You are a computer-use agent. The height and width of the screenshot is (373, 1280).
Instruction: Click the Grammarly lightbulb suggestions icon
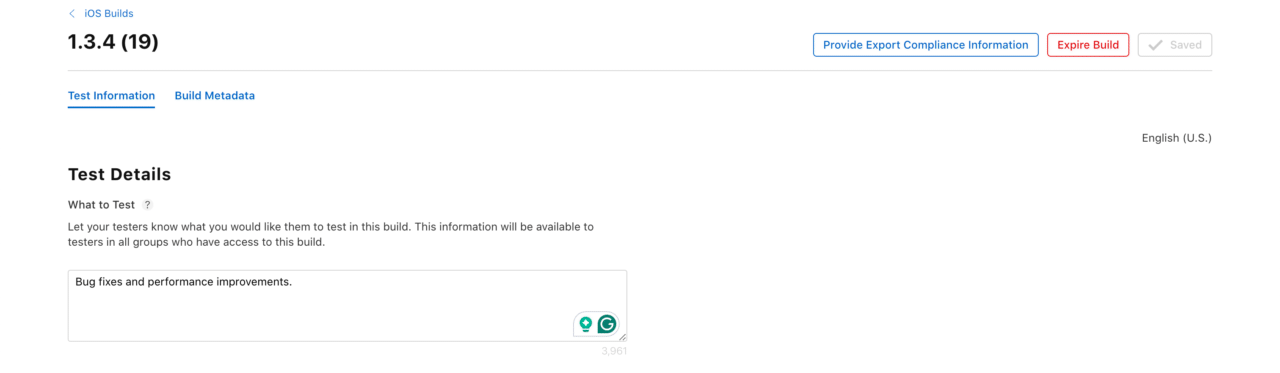586,324
